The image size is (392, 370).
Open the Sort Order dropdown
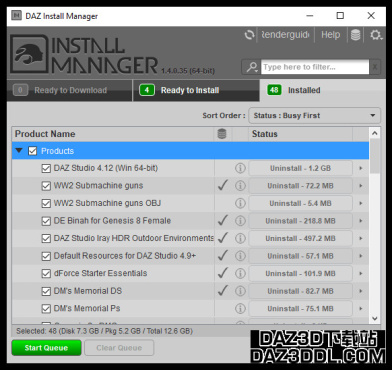314,116
